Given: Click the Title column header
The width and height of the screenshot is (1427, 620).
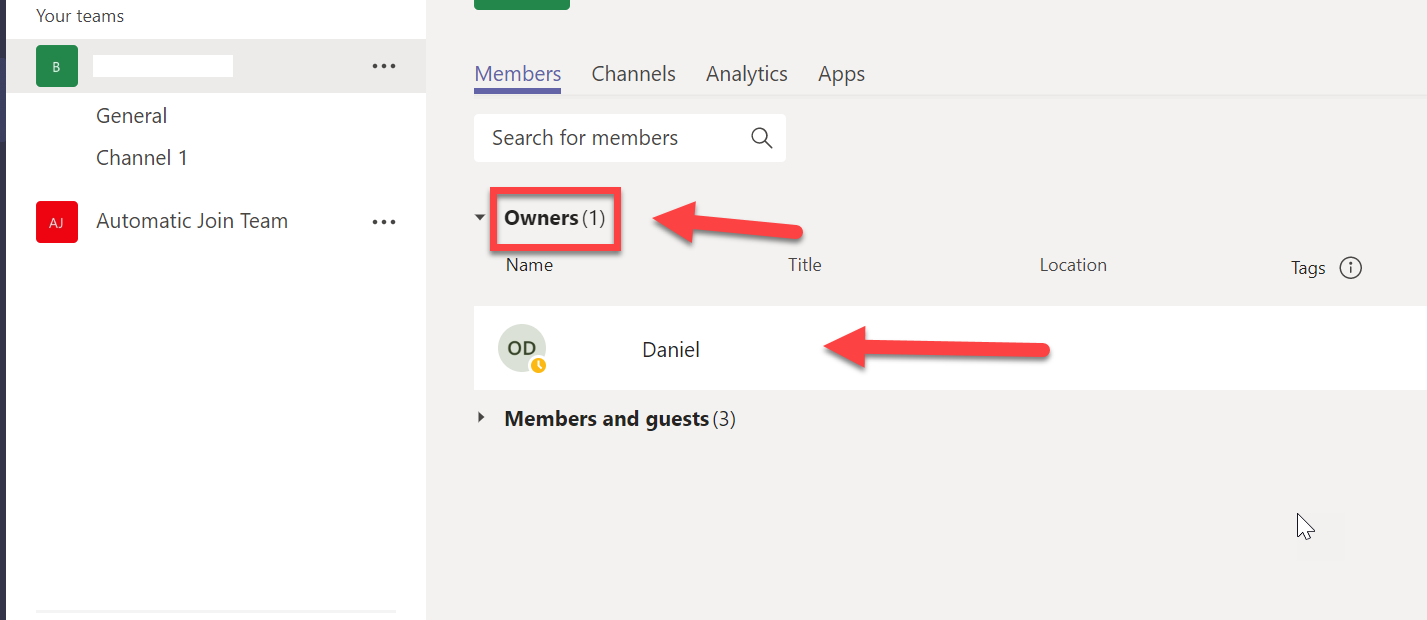Looking at the screenshot, I should tap(804, 265).
